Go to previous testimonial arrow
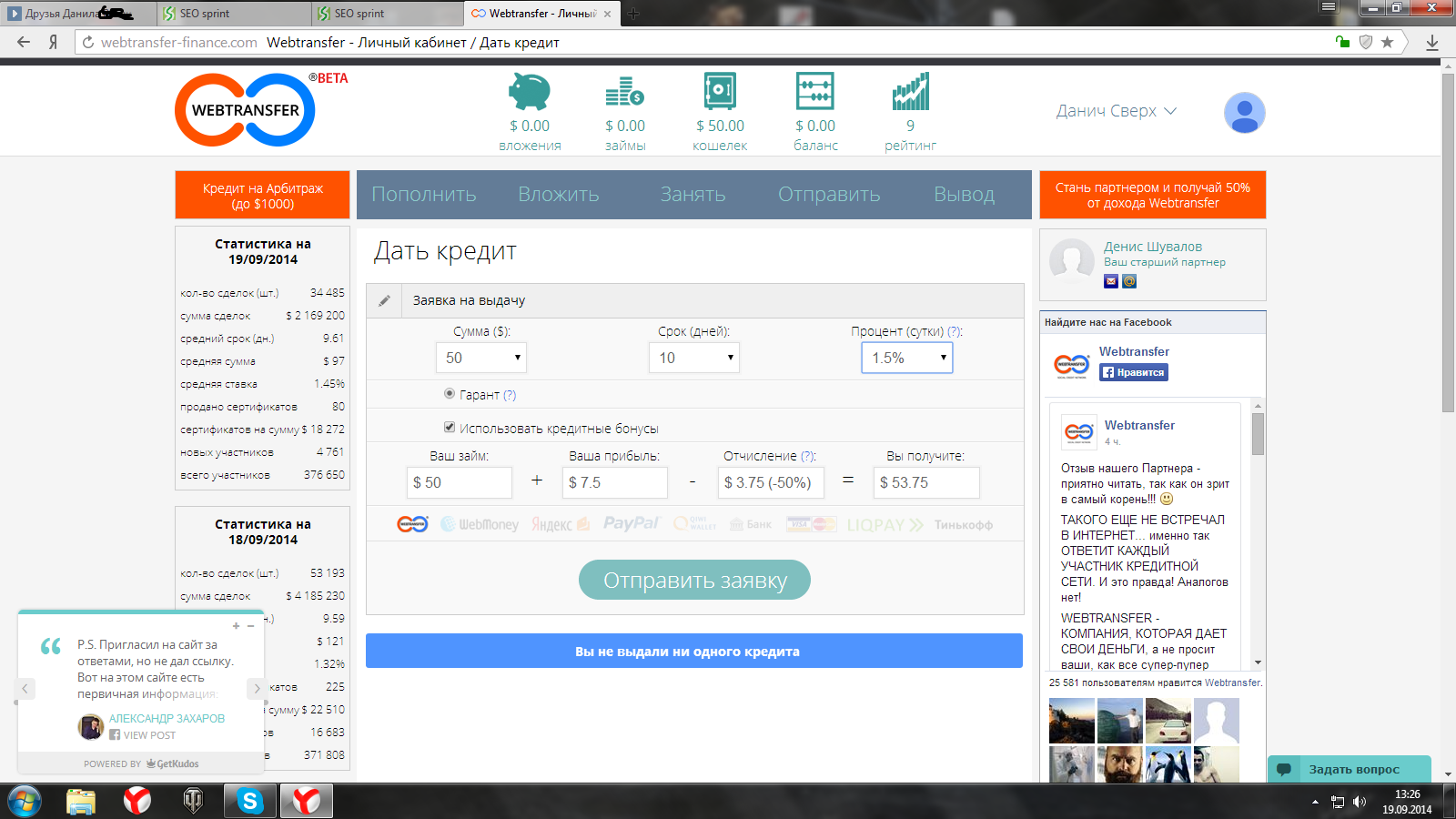Image resolution: width=1456 pixels, height=819 pixels. point(25,689)
